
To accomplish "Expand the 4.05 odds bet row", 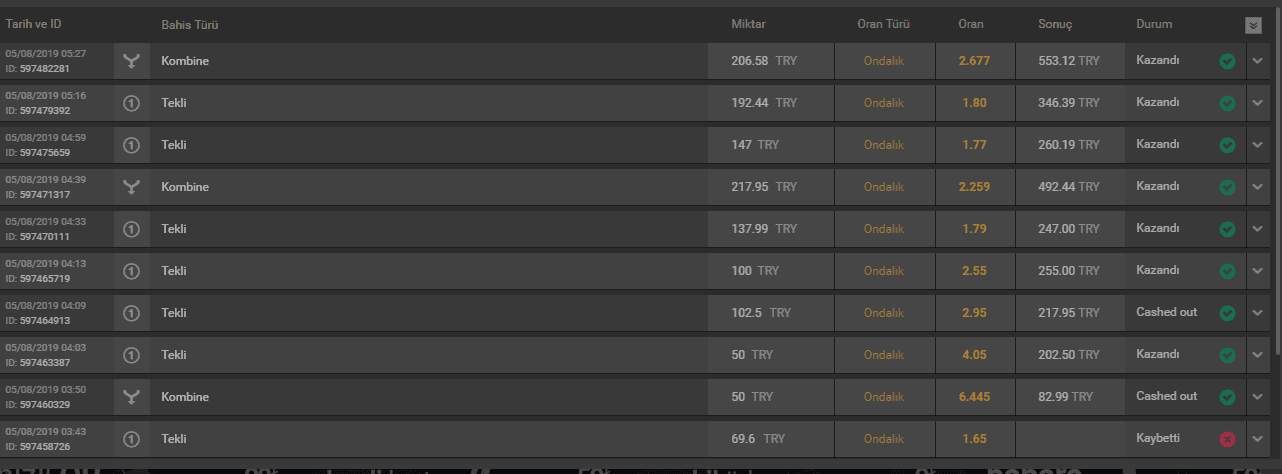I will tap(1259, 355).
